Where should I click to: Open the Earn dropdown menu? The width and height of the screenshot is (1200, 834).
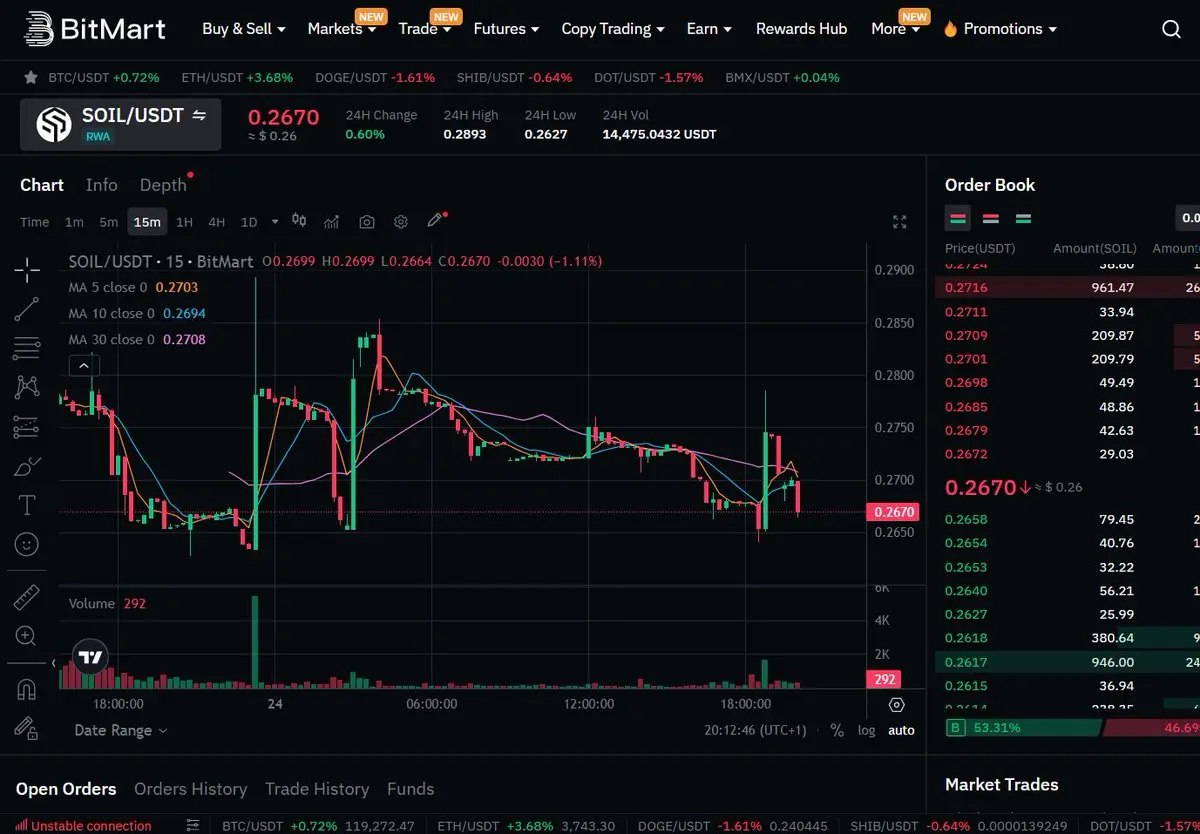coord(709,29)
